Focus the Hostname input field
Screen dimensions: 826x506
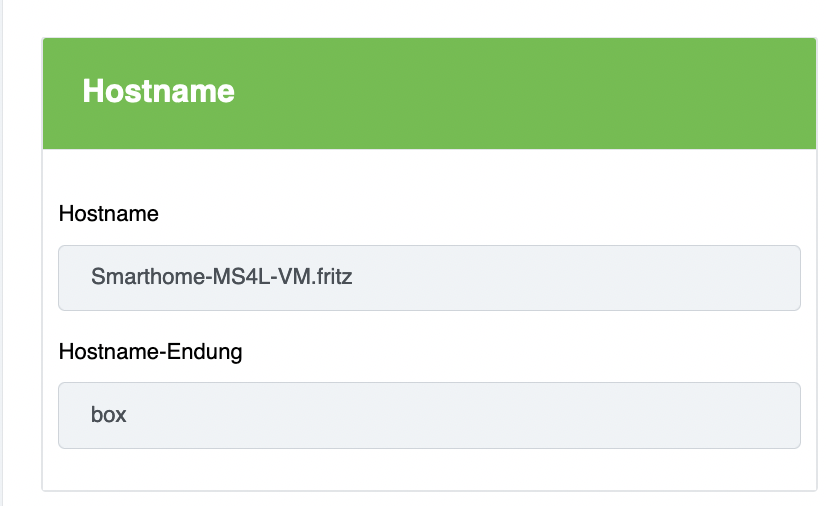(x=429, y=277)
